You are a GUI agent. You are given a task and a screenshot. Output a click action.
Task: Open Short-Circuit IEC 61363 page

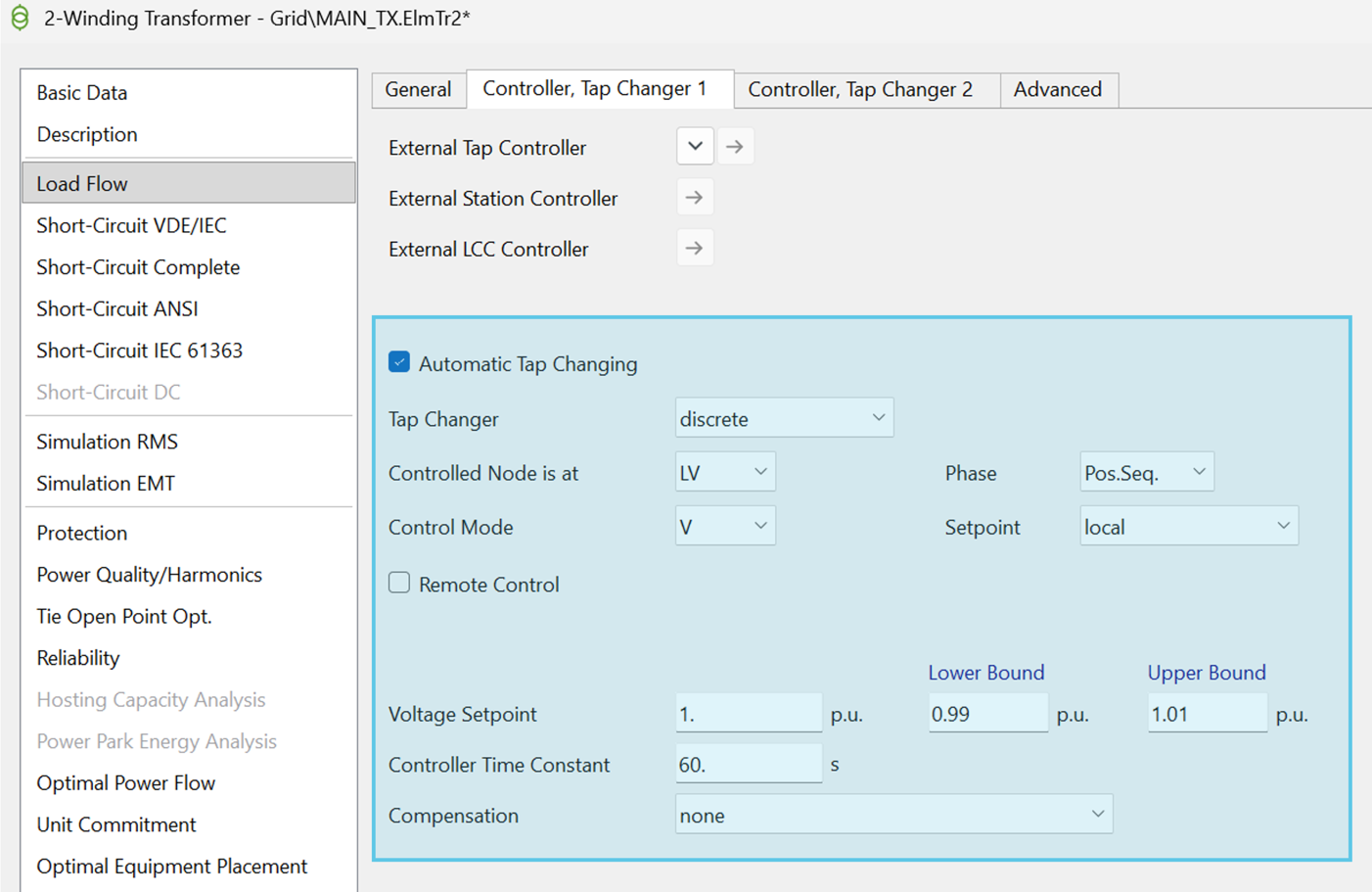pyautogui.click(x=188, y=351)
